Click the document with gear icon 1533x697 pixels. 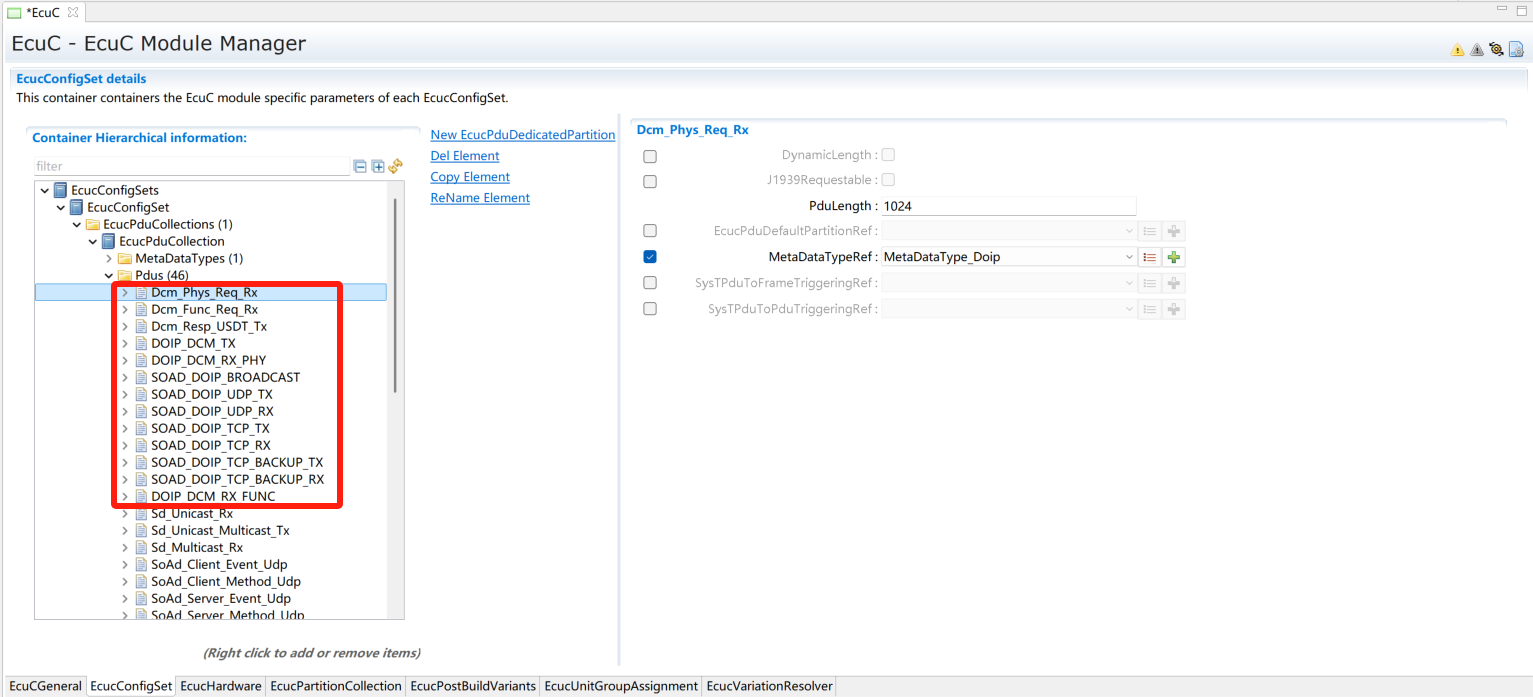point(1516,49)
